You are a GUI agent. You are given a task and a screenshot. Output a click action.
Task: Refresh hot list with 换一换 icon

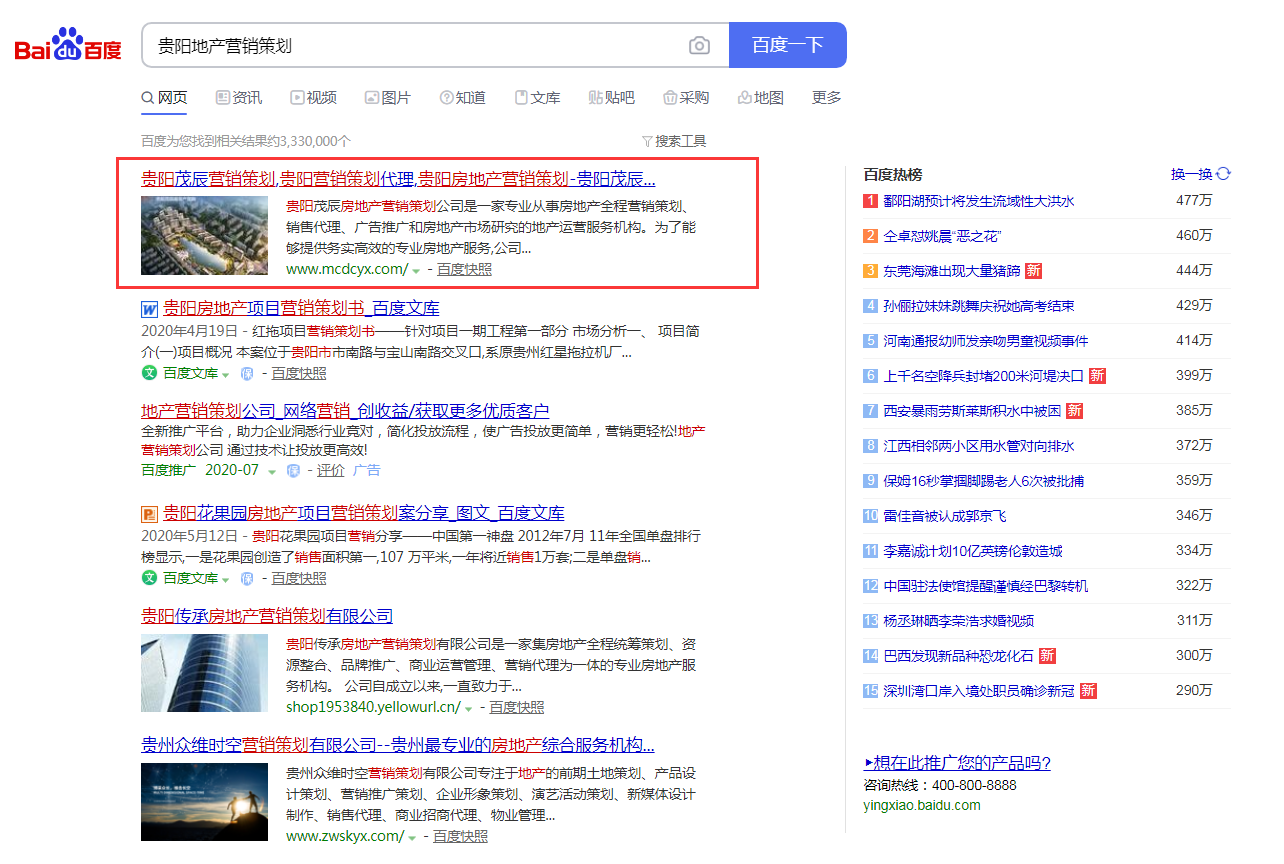(x=1223, y=174)
